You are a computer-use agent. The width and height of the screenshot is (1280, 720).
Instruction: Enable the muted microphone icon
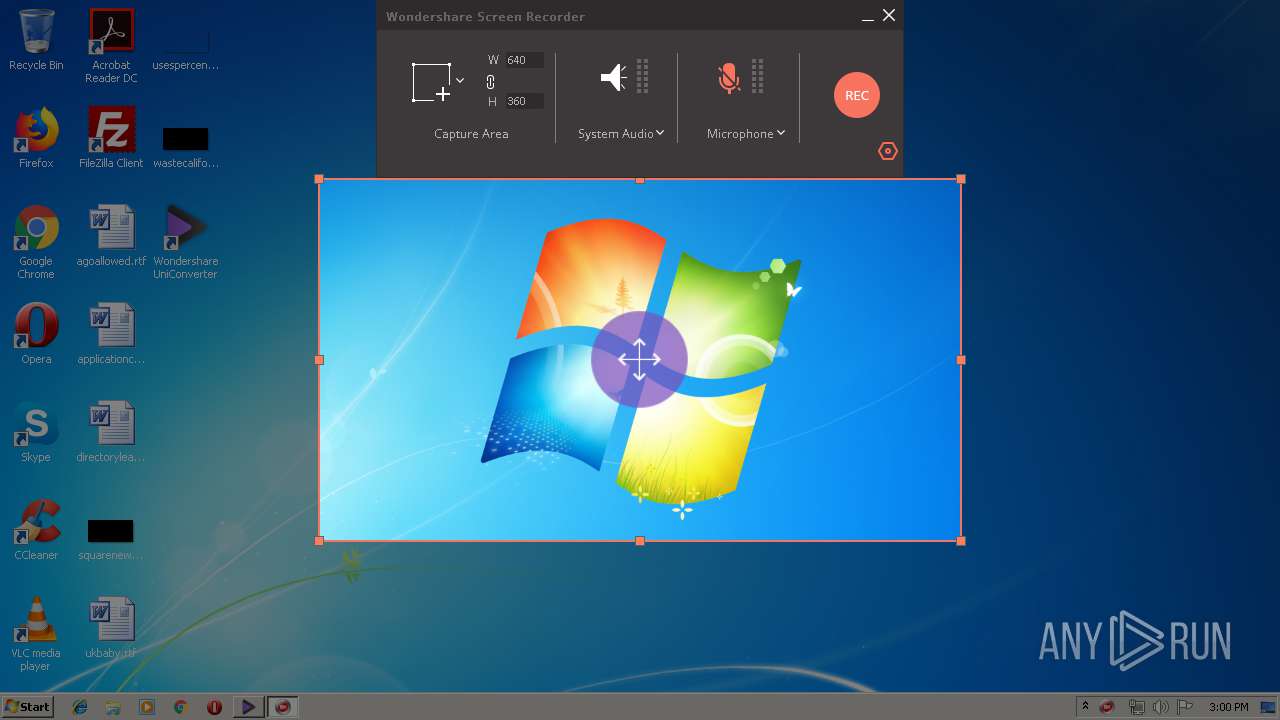point(729,77)
